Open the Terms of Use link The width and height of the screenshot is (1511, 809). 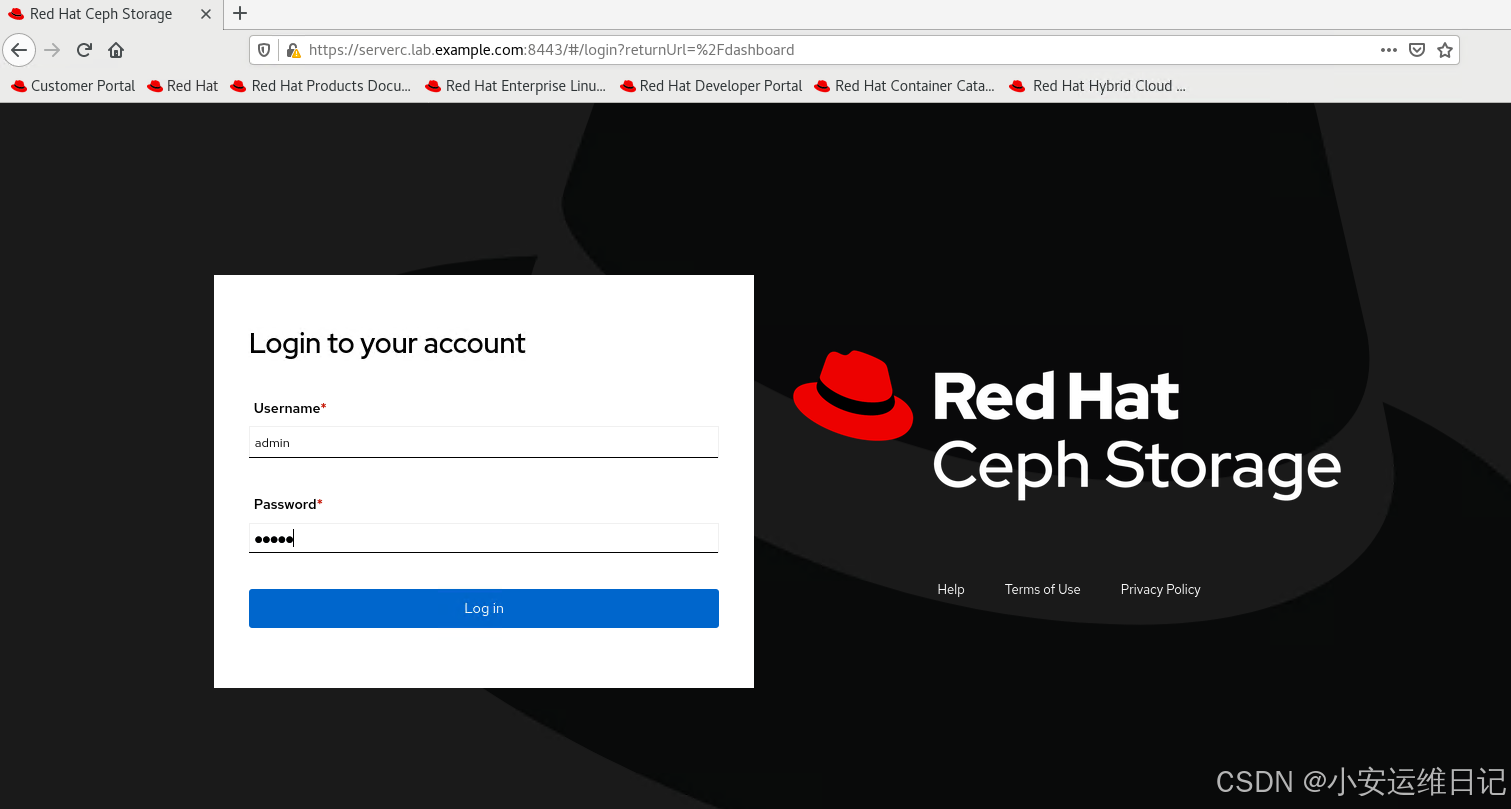(x=1042, y=589)
